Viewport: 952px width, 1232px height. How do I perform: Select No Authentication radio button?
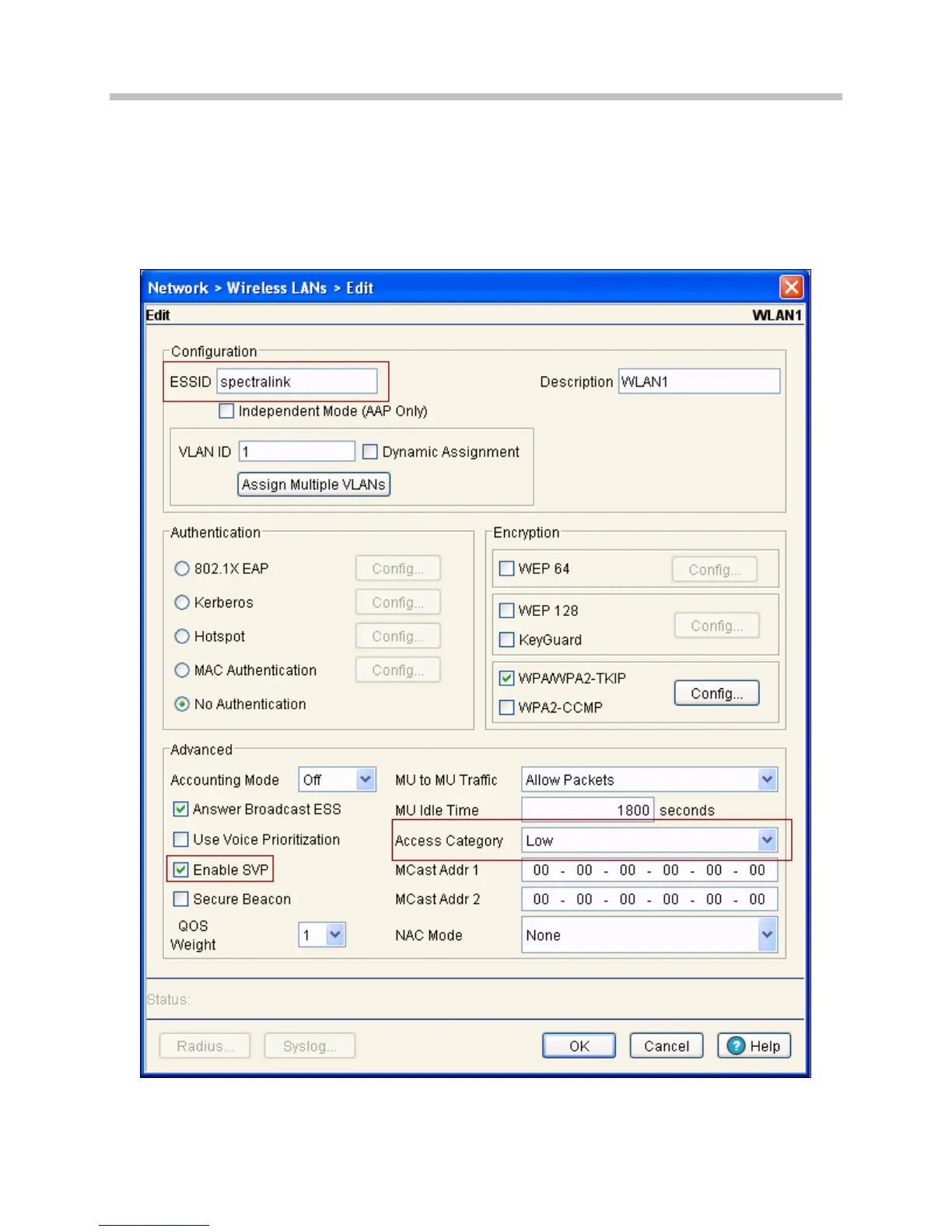point(182,704)
